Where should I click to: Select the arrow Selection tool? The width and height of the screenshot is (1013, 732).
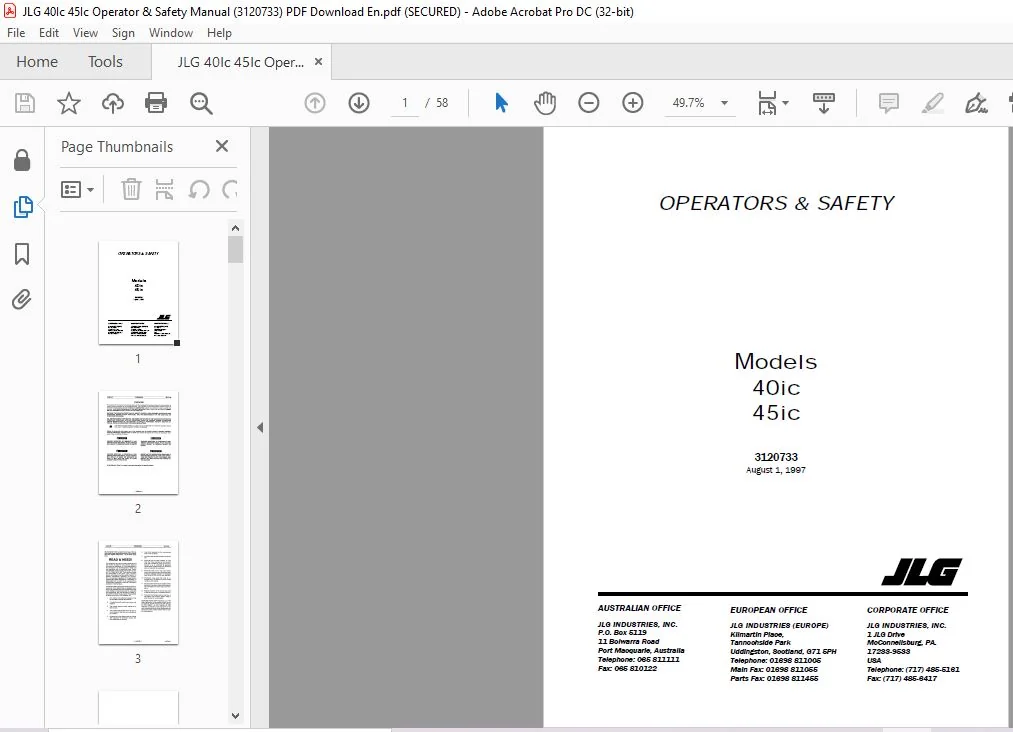501,103
